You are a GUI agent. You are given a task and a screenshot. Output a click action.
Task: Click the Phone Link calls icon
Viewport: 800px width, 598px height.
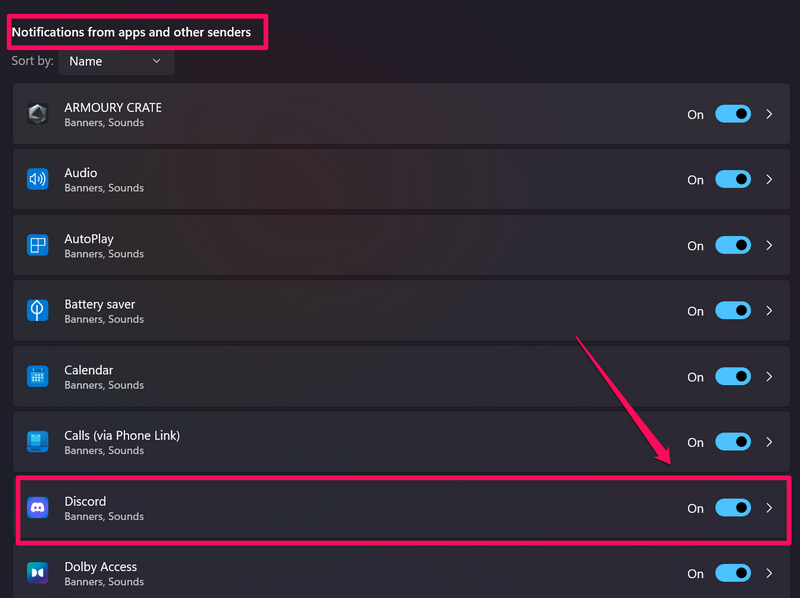37,442
